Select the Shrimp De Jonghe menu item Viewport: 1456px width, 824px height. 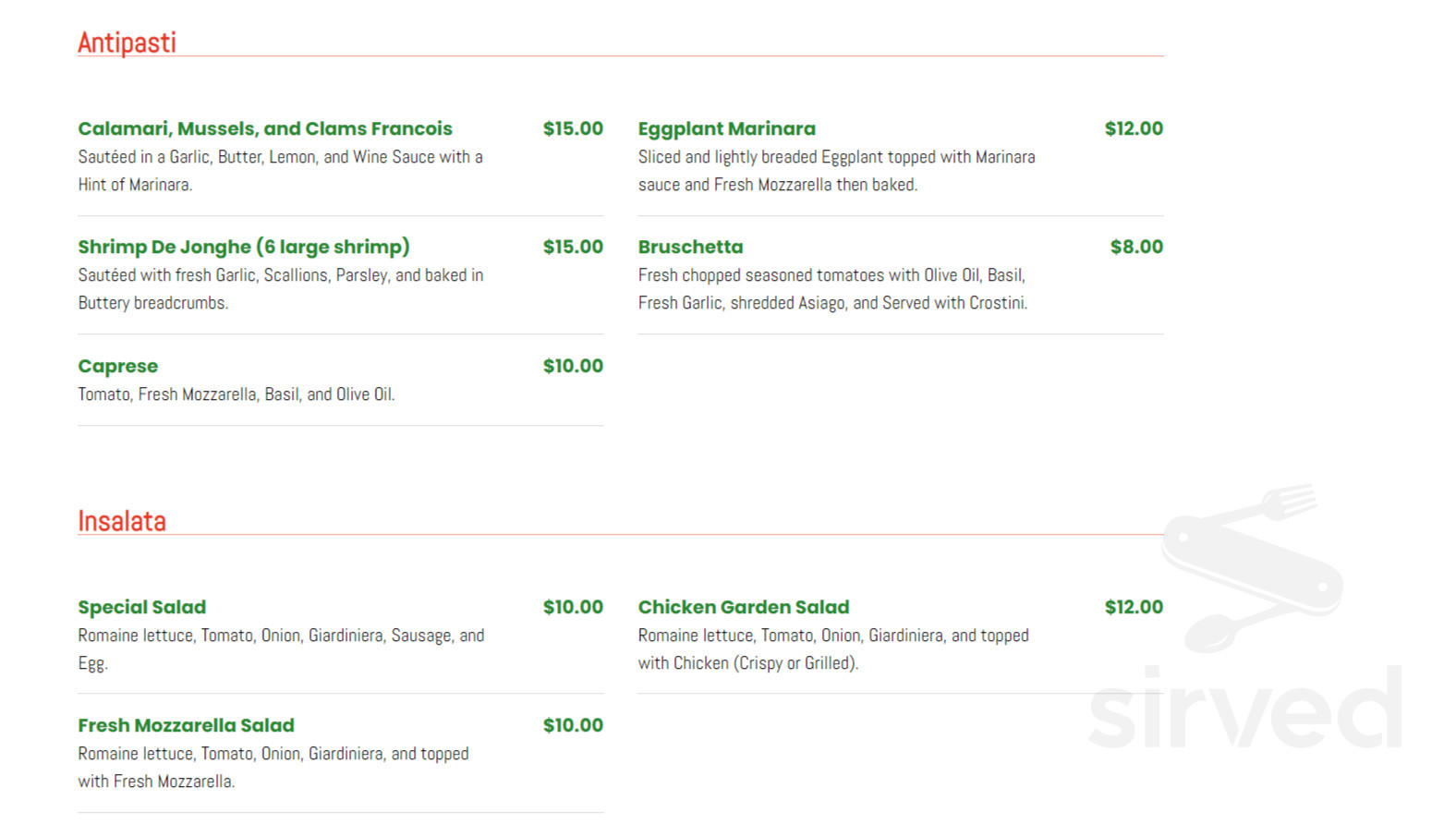[x=244, y=247]
